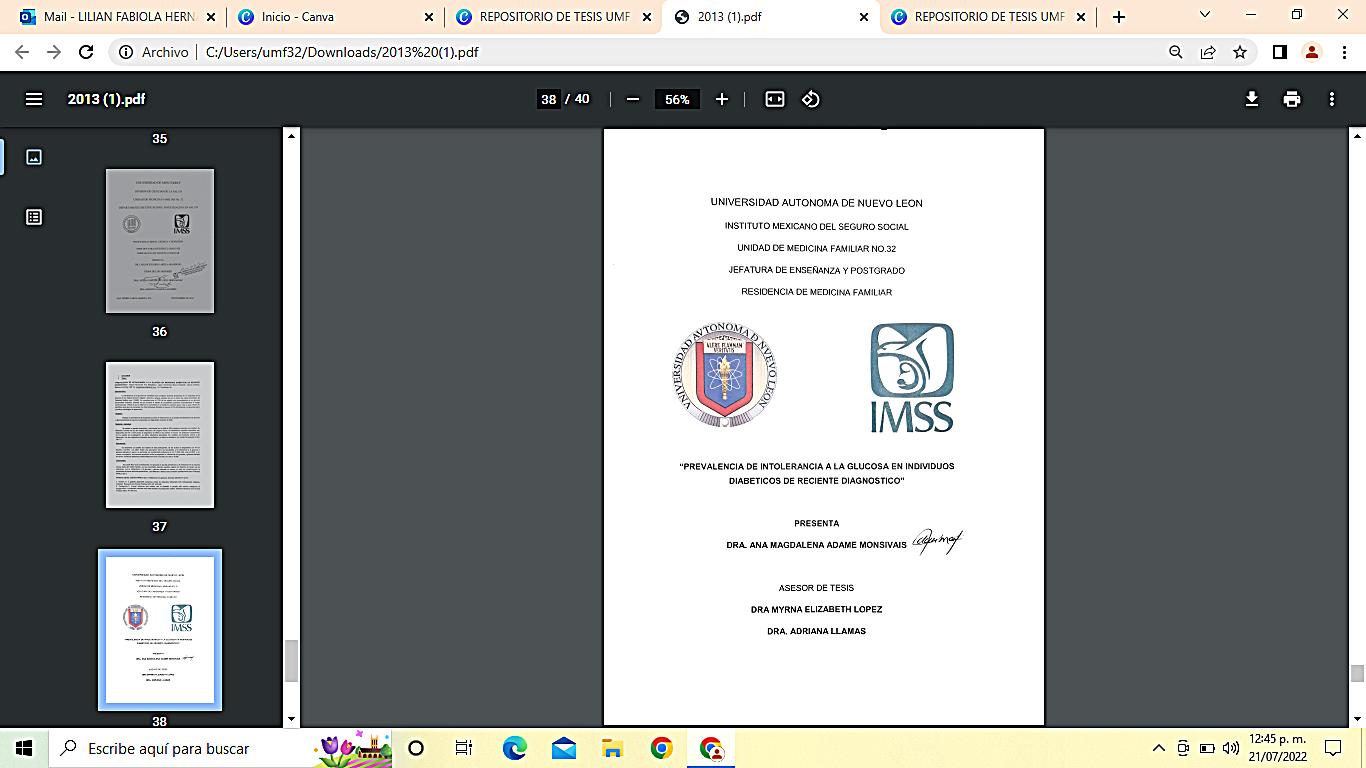1366x768 pixels.
Task: Select the page 36 thumbnail
Action: click(x=160, y=240)
